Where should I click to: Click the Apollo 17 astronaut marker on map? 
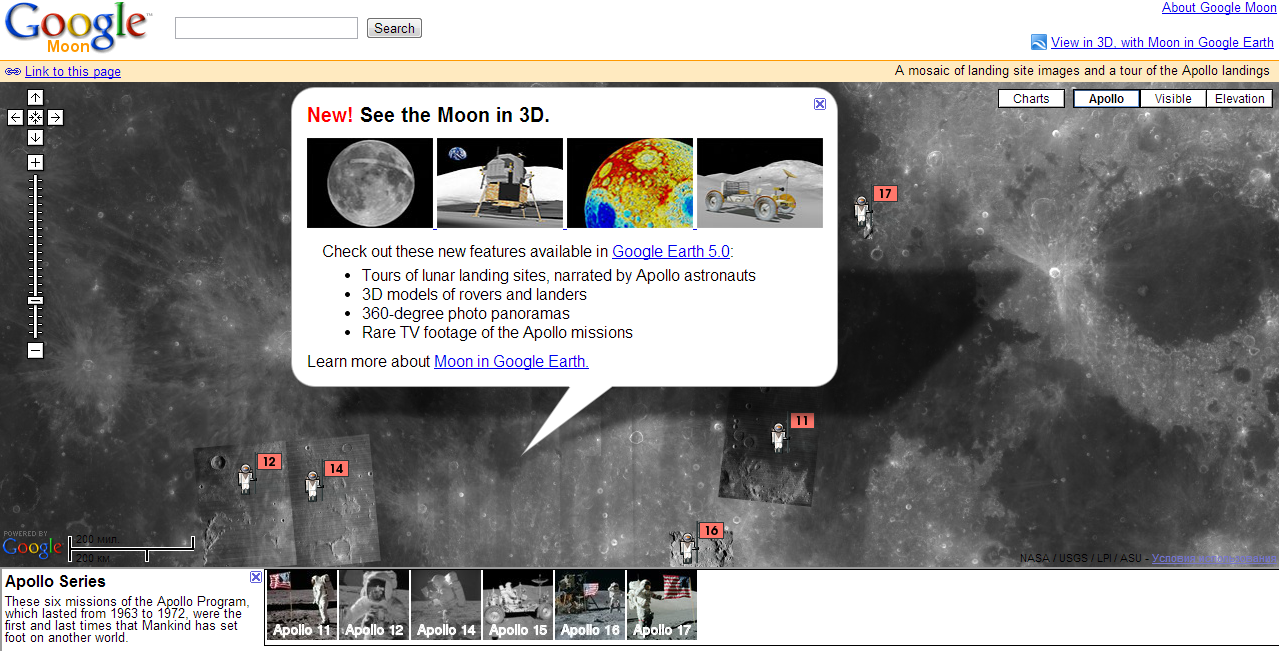863,214
